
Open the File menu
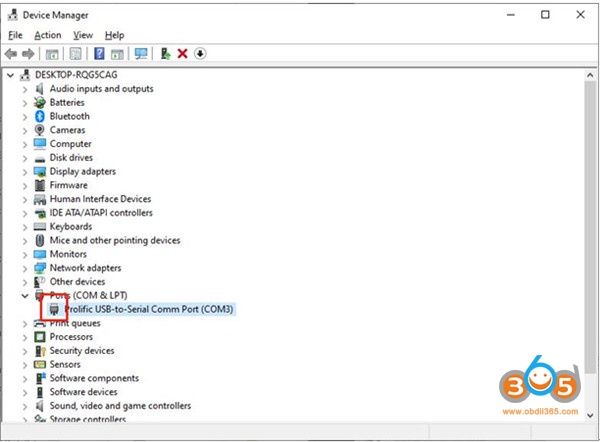click(15, 35)
